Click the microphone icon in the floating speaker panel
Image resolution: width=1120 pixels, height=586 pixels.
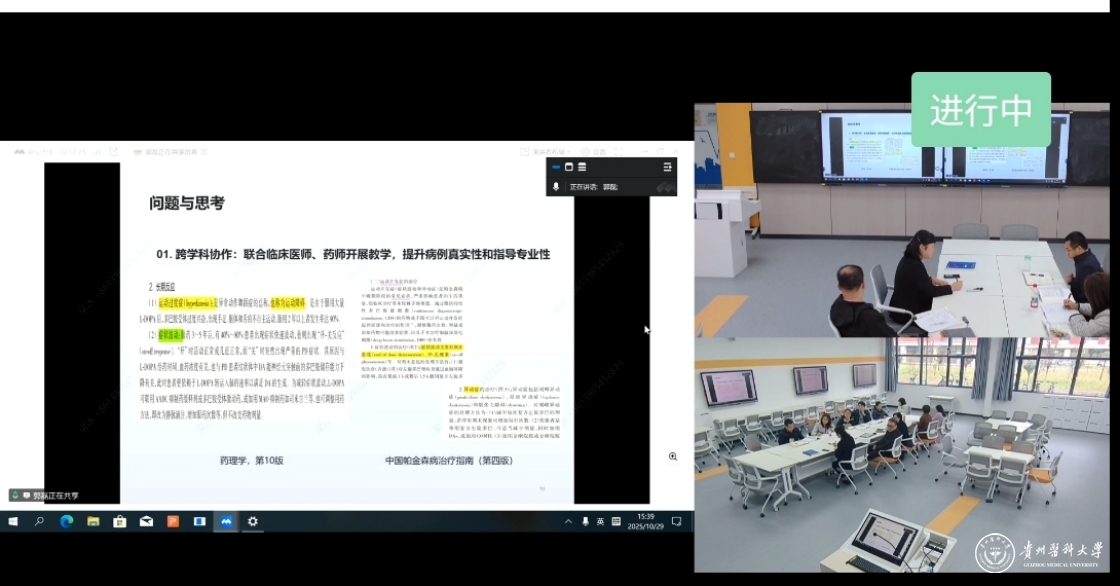click(x=556, y=187)
